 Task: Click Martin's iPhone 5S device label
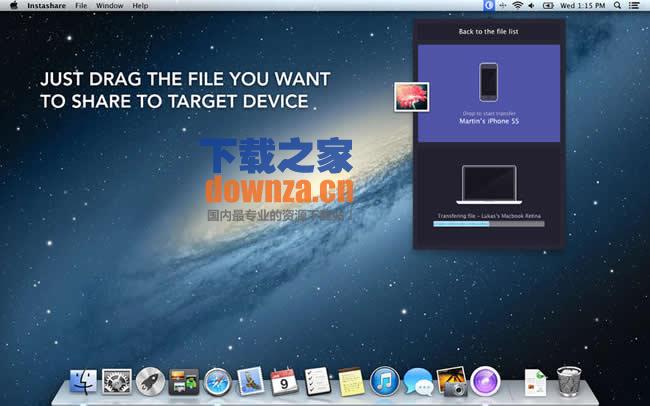(489, 121)
